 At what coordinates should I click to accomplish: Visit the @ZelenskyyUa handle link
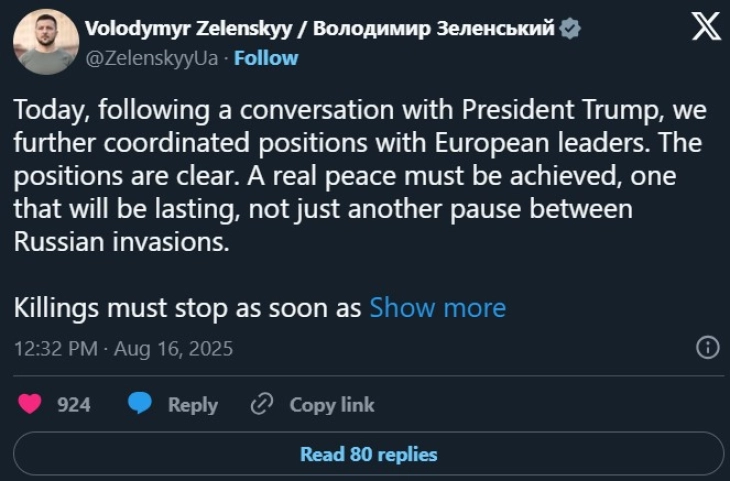pyautogui.click(x=152, y=58)
